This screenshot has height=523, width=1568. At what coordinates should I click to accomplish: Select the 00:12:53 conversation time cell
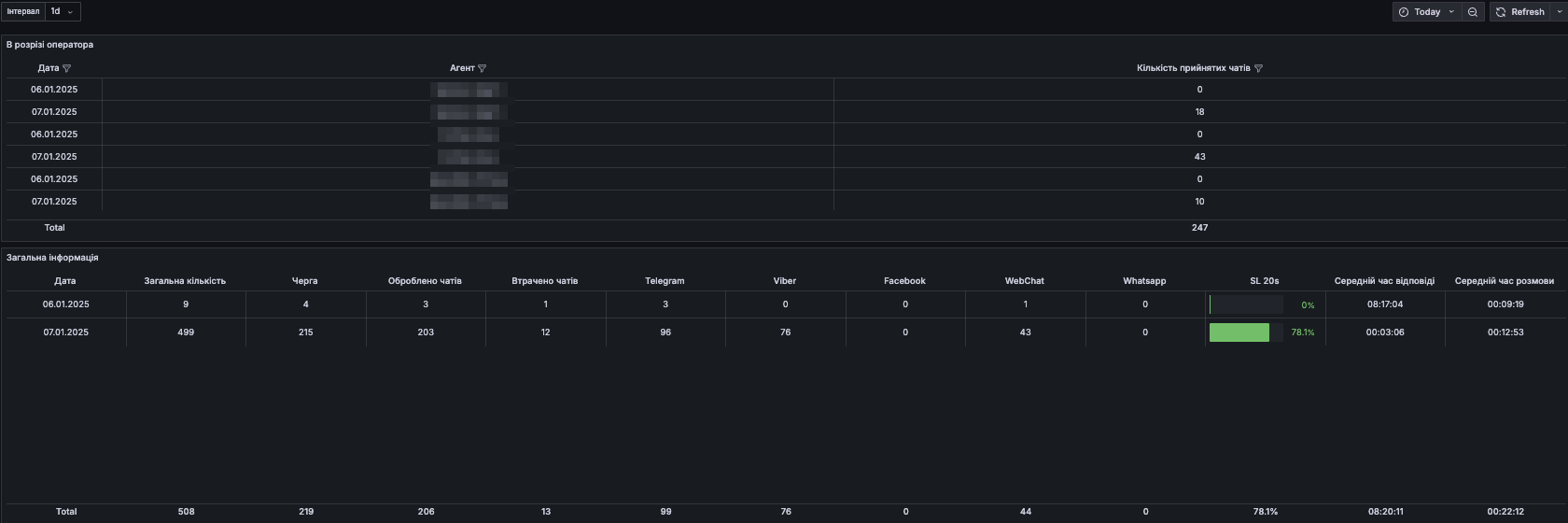coord(1505,332)
